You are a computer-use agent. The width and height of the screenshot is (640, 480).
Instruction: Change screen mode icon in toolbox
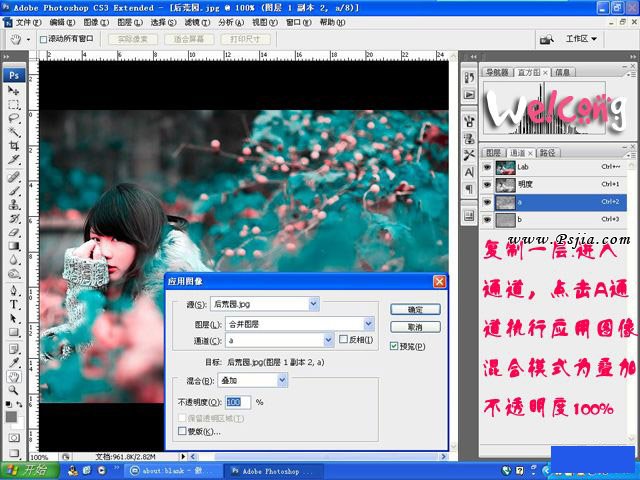(14, 452)
